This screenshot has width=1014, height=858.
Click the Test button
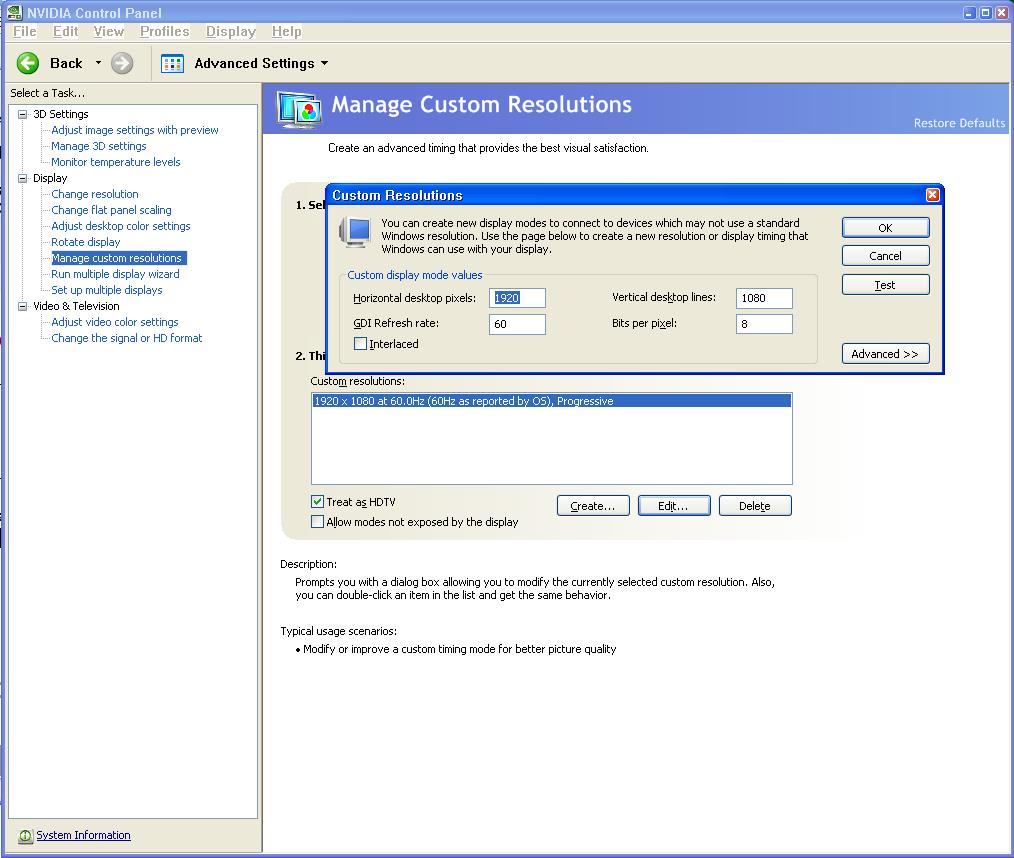pyautogui.click(x=885, y=284)
